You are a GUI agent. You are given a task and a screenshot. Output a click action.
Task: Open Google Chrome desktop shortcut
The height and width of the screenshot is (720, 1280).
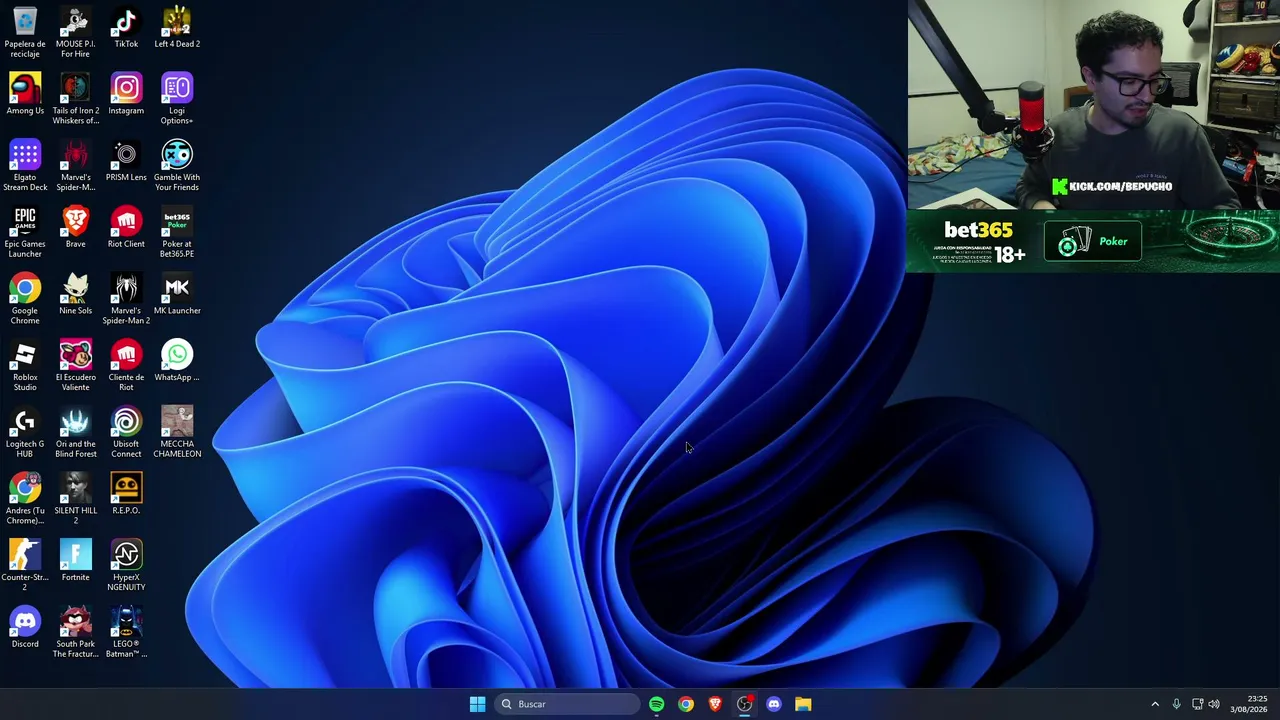(25, 299)
